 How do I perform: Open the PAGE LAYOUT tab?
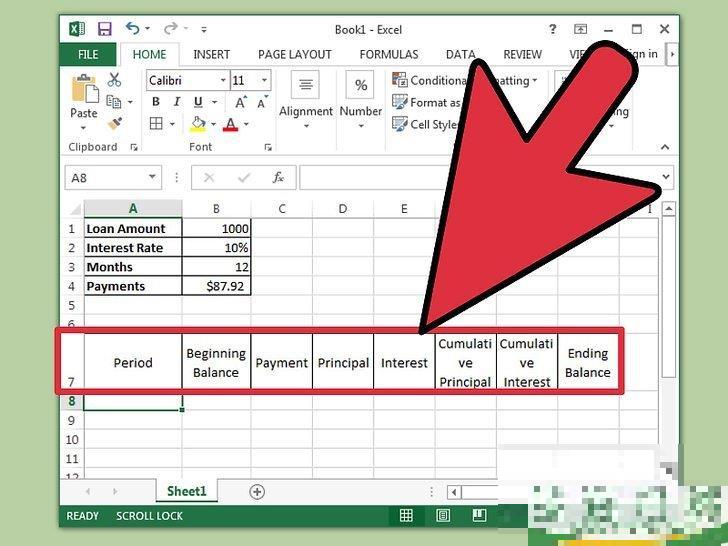pos(294,54)
